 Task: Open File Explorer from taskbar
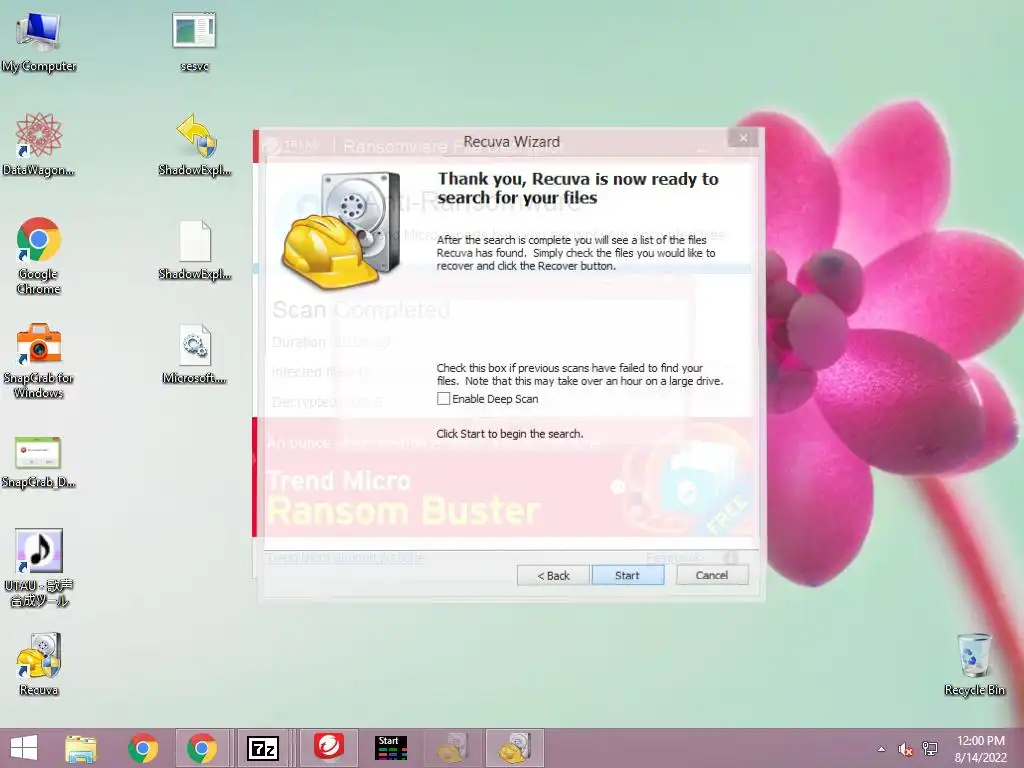pos(81,748)
